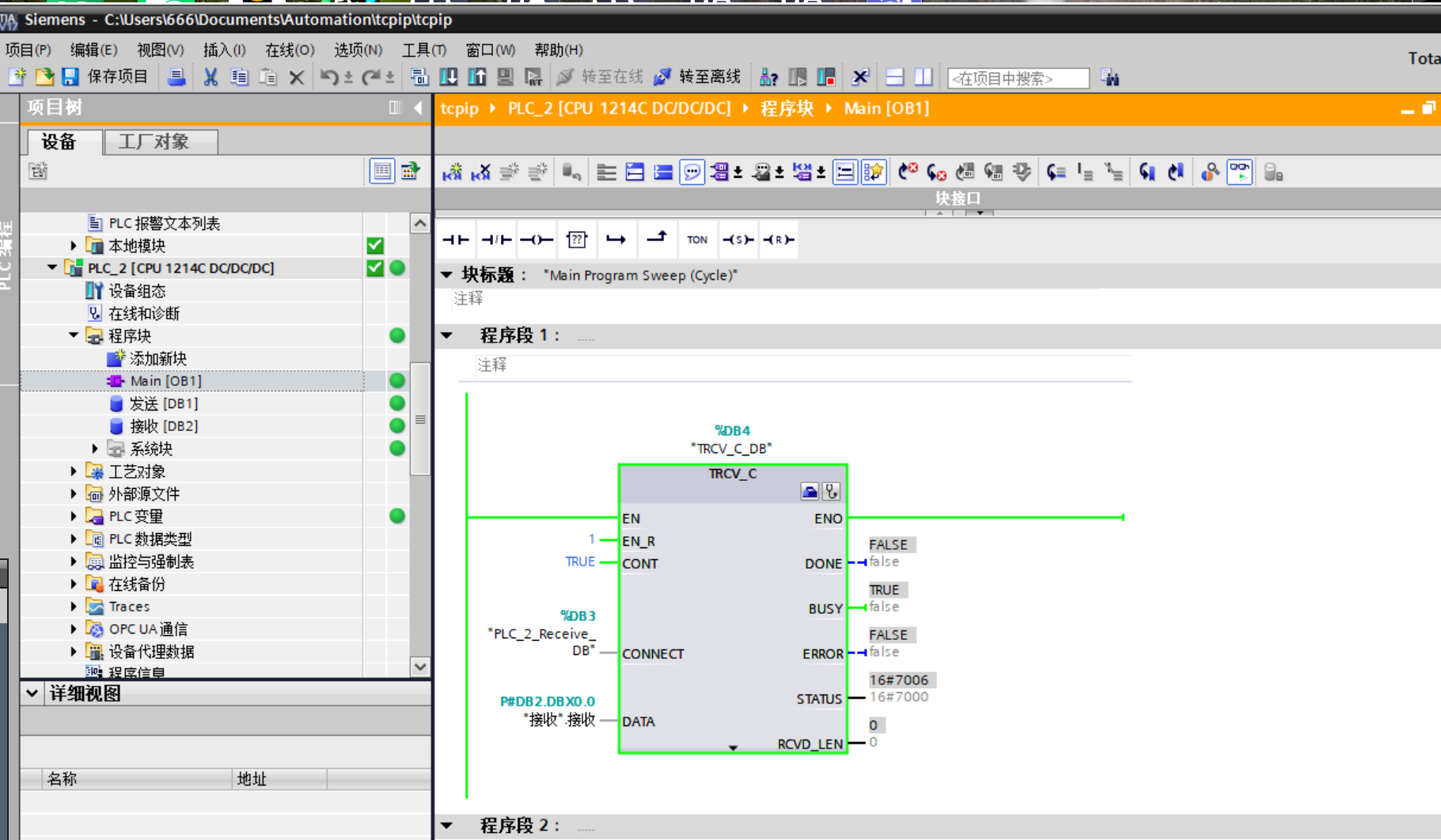Click the open branch icon
The image size is (1441, 840).
[x=616, y=240]
